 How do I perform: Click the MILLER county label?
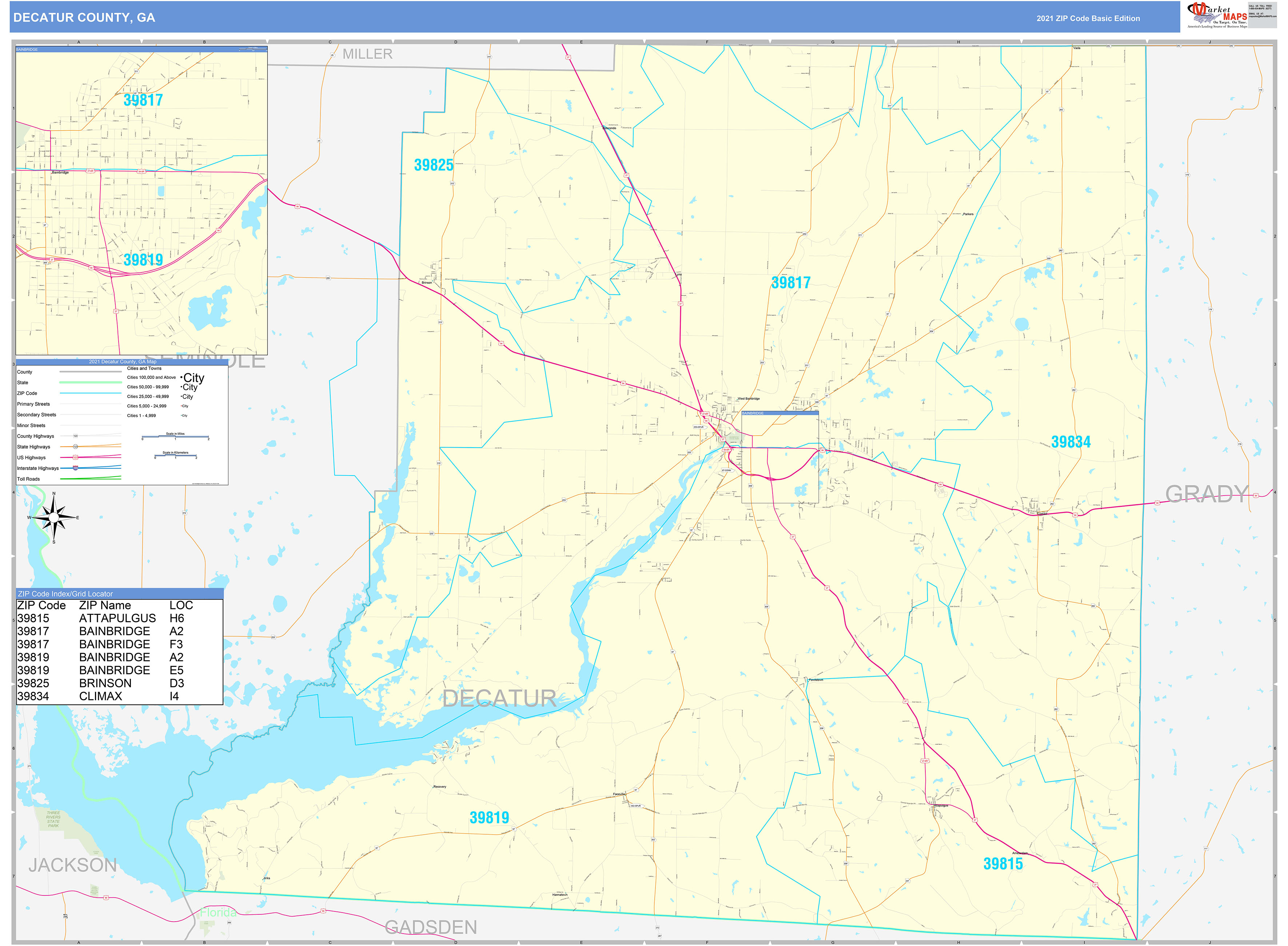pos(367,54)
